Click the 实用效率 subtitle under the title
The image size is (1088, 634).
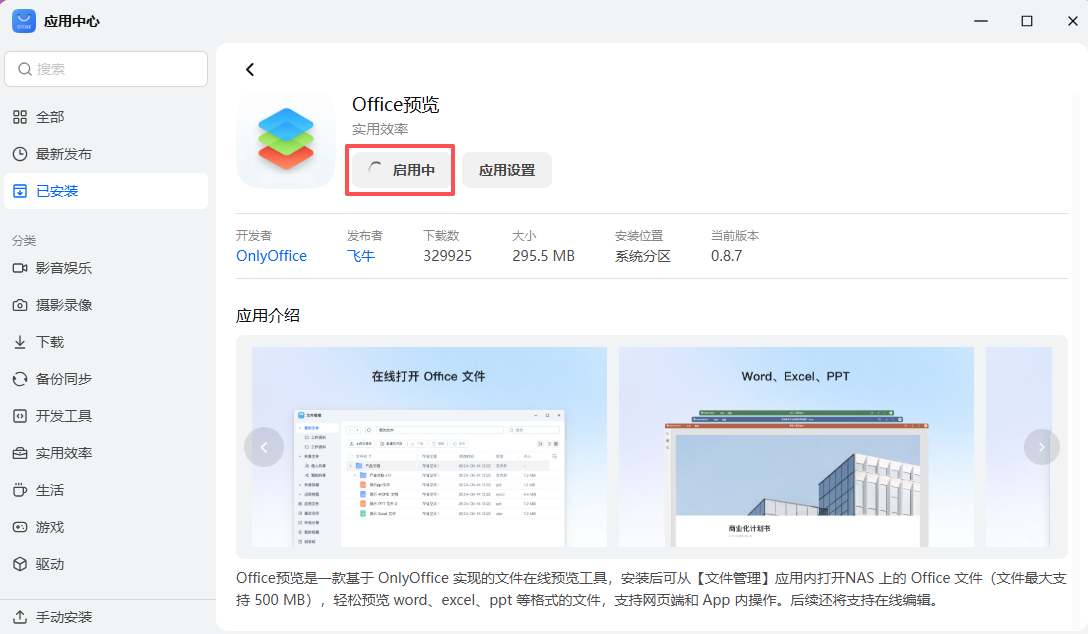click(x=380, y=129)
